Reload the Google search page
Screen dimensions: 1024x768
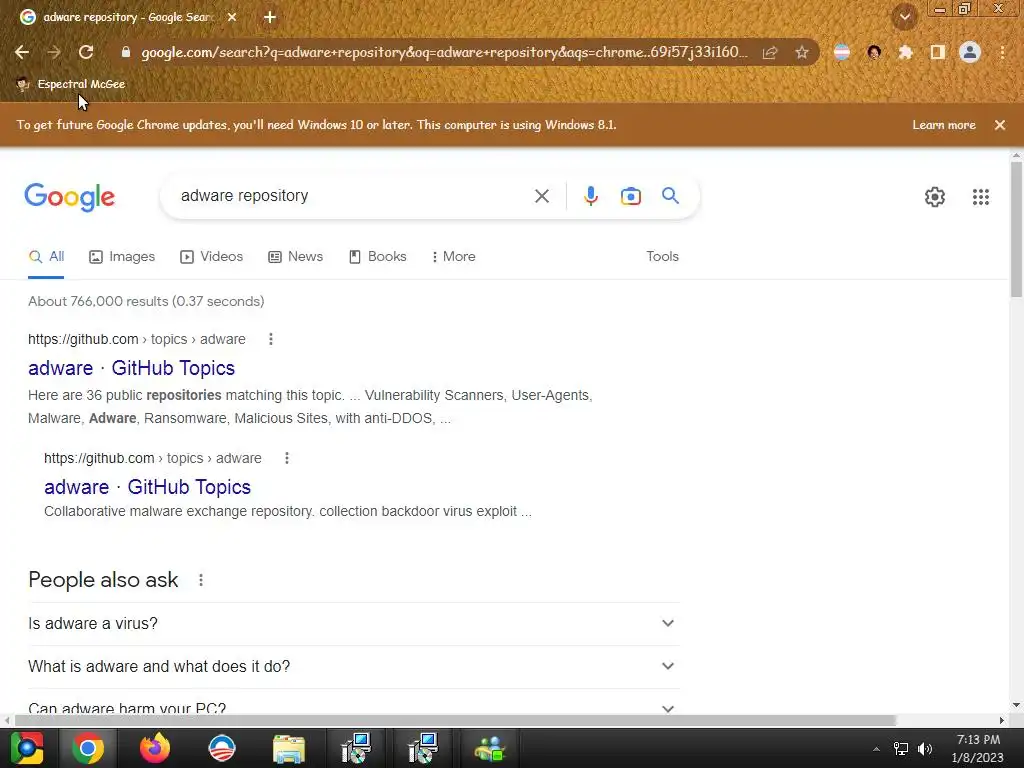point(86,52)
